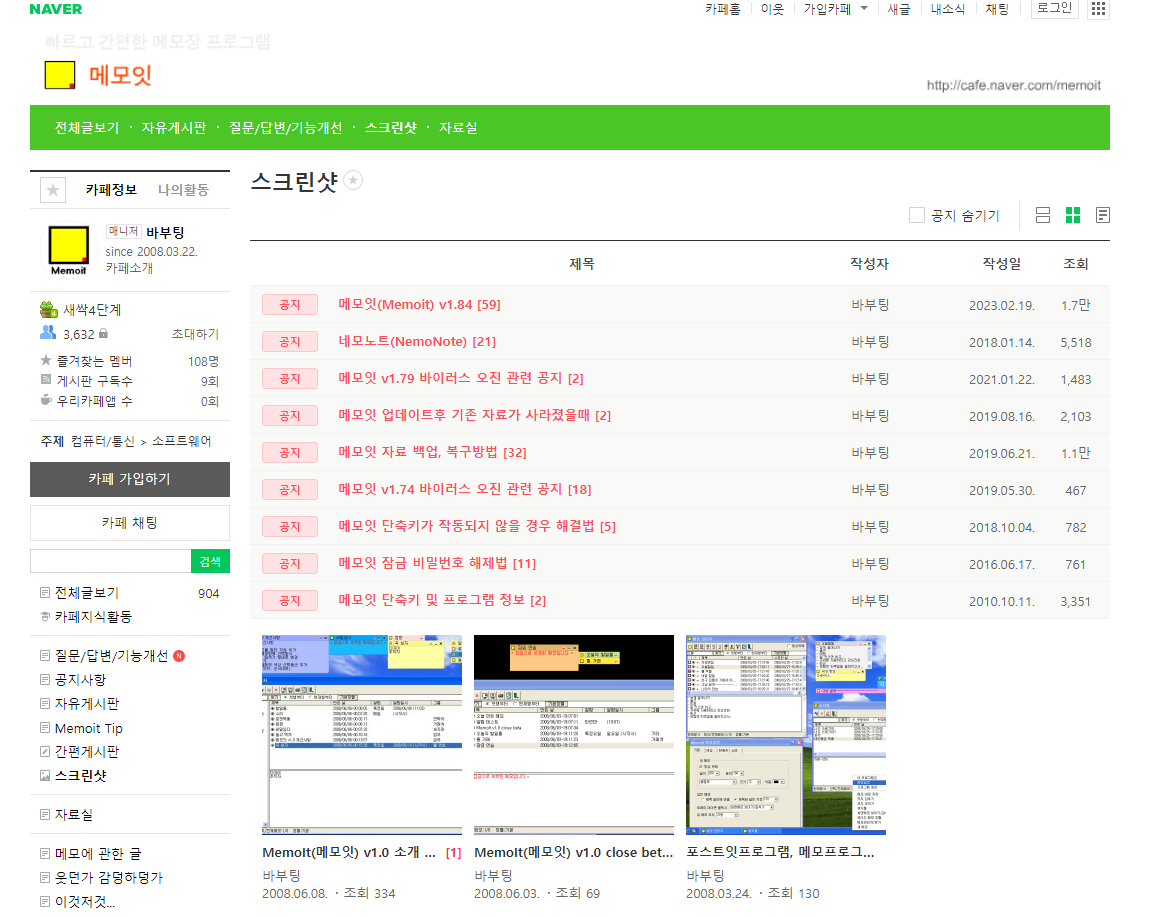Screen dimensions: 1161x917
Task: Open 자료실 in green navigation bar
Action: (458, 127)
